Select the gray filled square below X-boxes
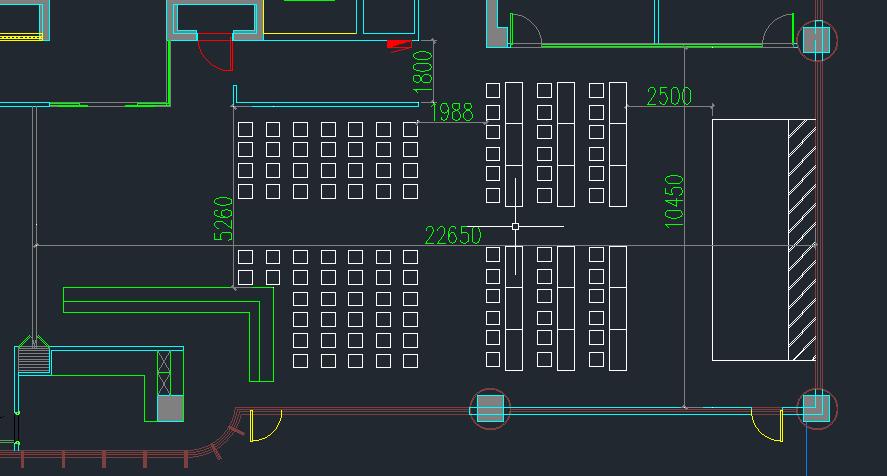 tap(170, 408)
